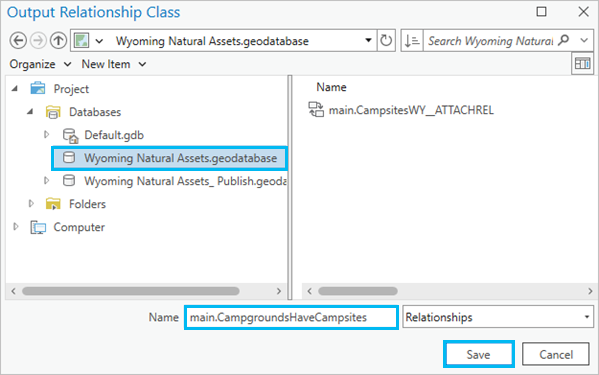Cancel the dialog
This screenshot has width=599, height=375.
coord(555,354)
